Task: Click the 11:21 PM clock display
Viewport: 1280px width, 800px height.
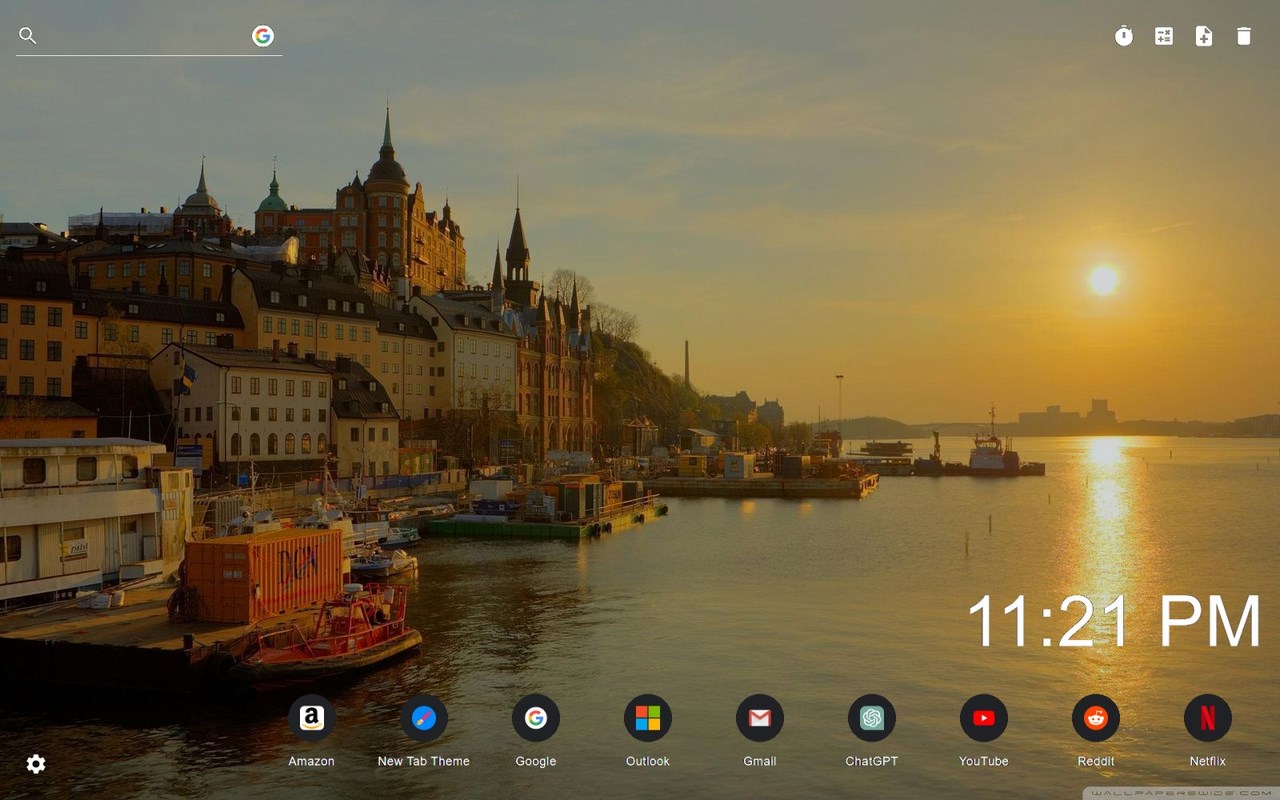Action: (x=1114, y=622)
